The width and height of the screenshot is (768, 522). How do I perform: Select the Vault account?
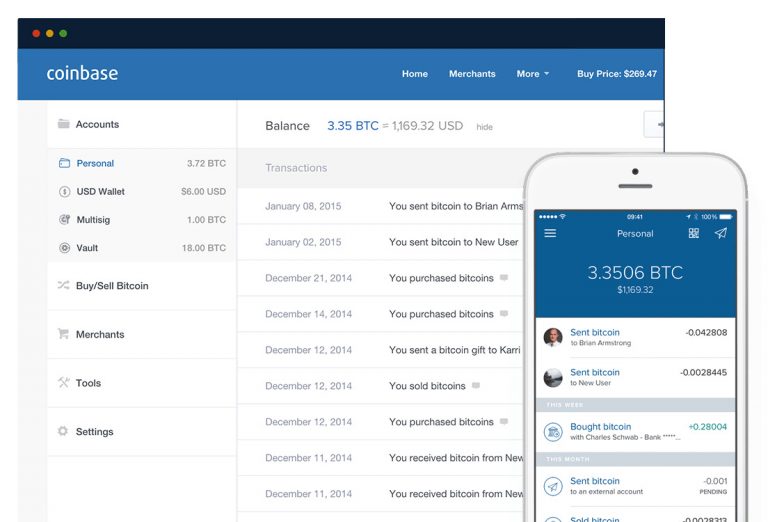(x=142, y=248)
